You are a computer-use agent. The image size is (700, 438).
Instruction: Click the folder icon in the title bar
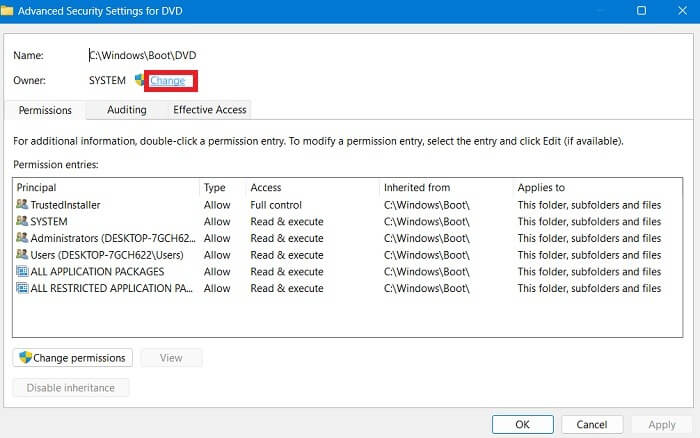7,10
